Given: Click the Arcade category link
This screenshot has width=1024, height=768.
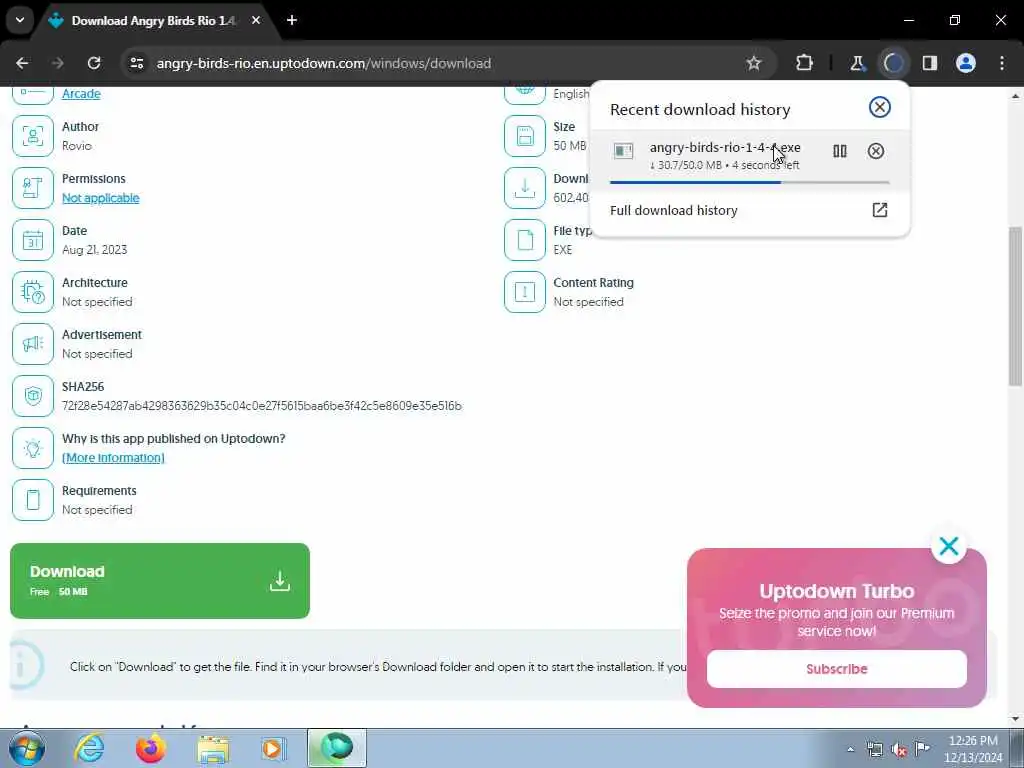Looking at the screenshot, I should point(81,94).
